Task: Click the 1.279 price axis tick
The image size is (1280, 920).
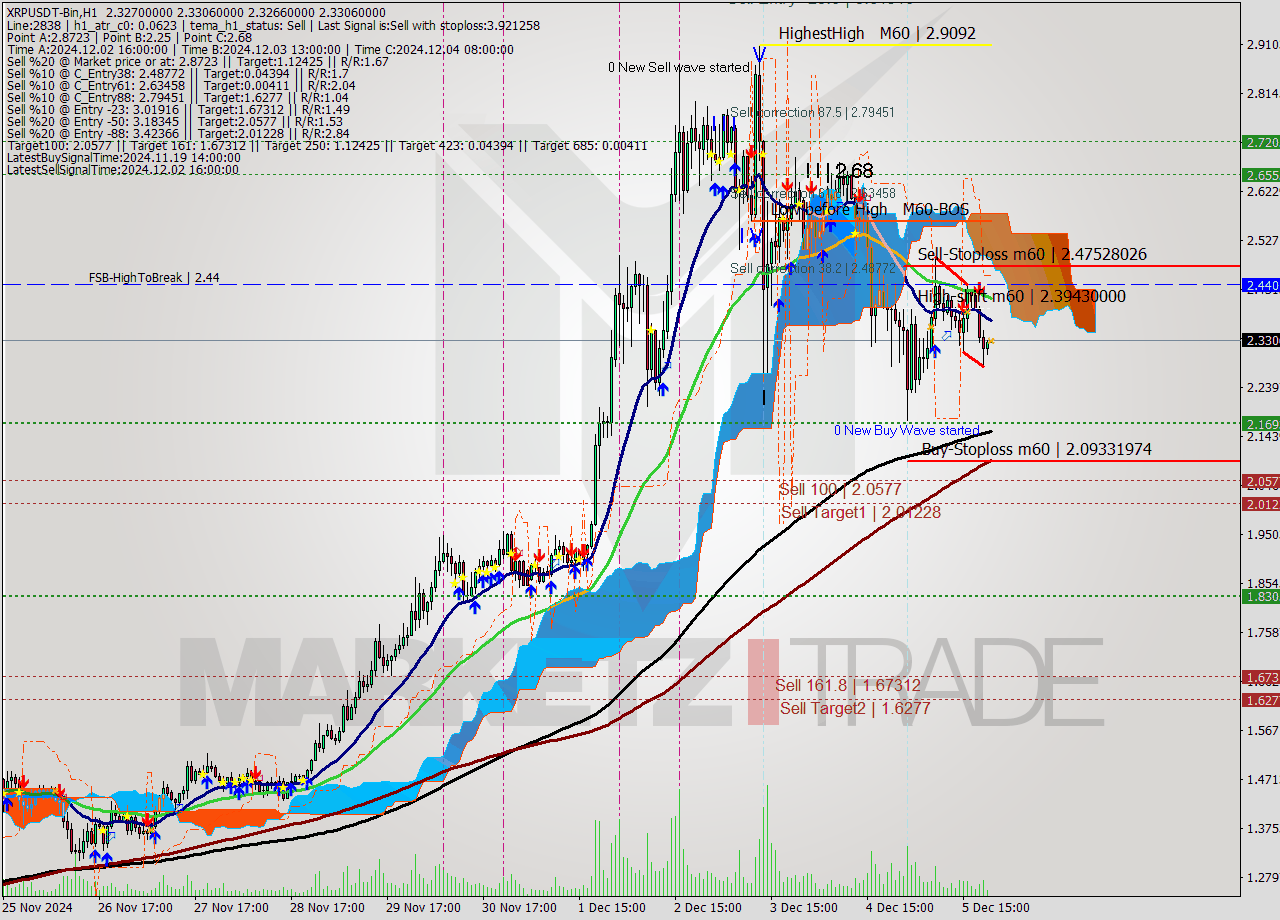Action: (1262, 877)
